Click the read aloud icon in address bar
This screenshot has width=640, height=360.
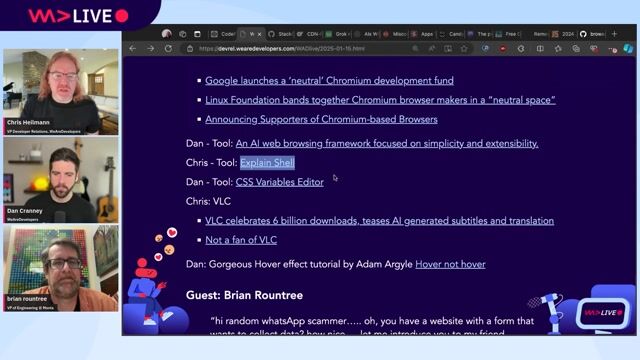[431, 49]
